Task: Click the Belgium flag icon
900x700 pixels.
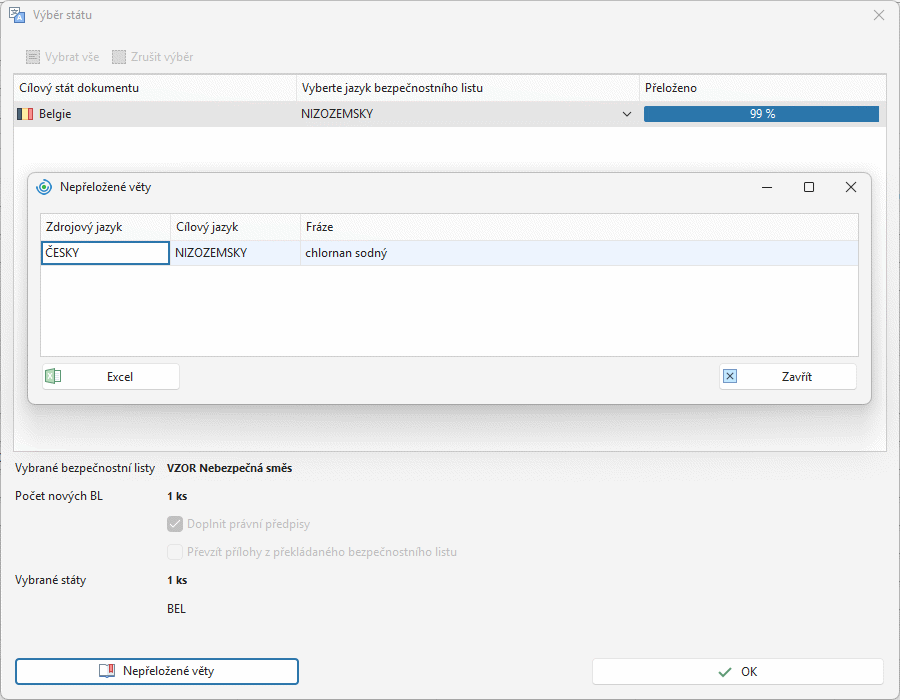Action: point(25,114)
